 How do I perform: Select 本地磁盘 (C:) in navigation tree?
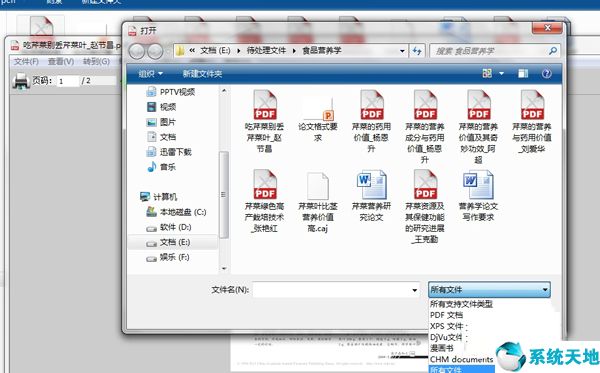(177, 212)
